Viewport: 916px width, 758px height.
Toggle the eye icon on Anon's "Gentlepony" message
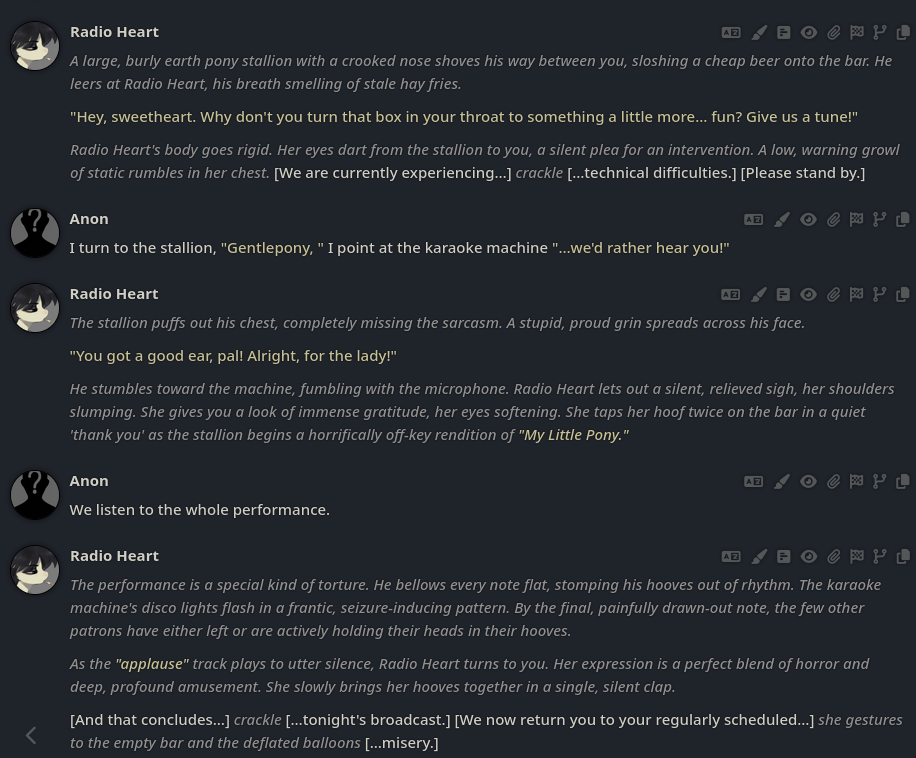pyautogui.click(x=809, y=220)
